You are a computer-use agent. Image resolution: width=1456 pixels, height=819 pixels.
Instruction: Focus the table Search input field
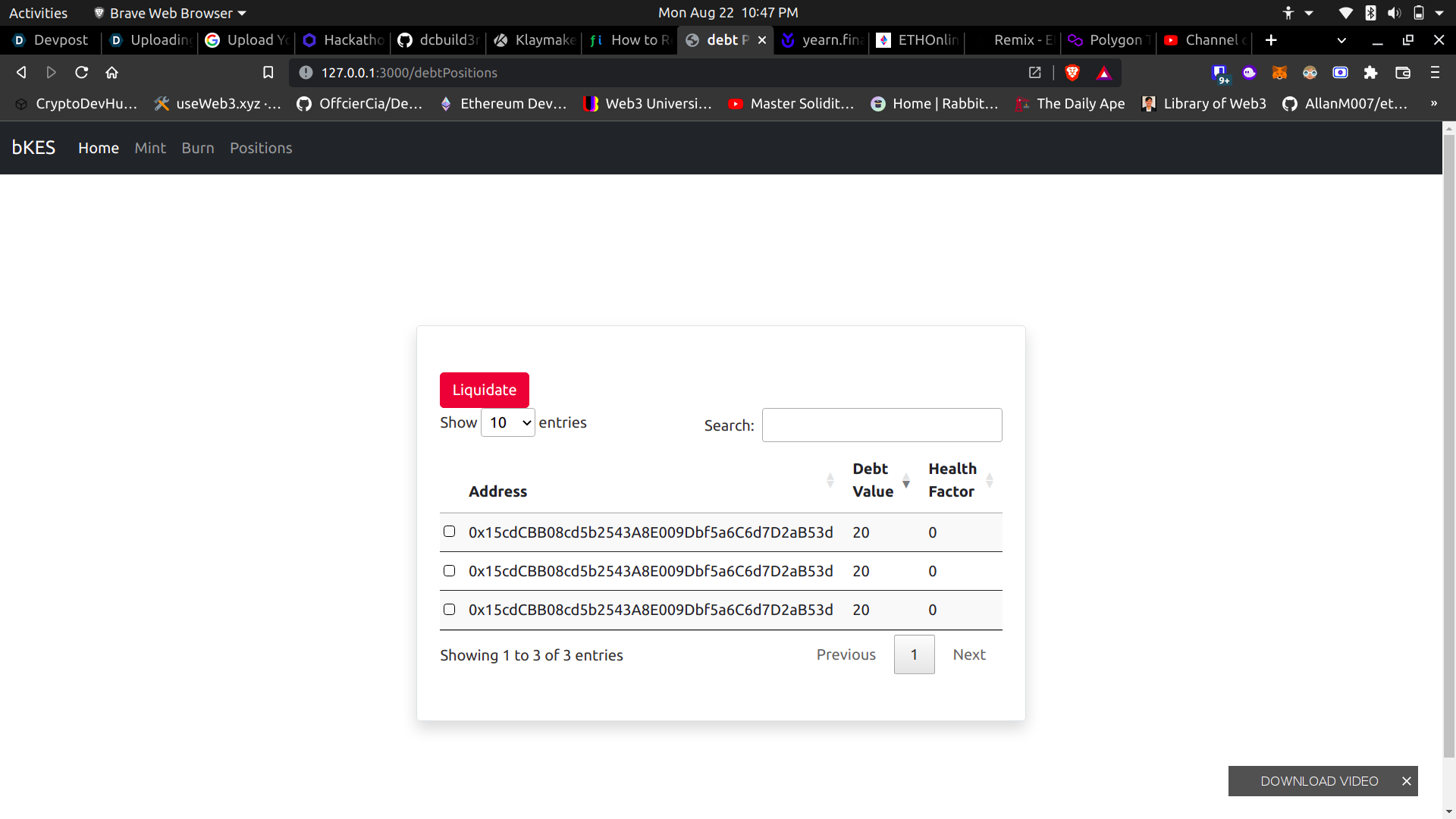tap(881, 425)
